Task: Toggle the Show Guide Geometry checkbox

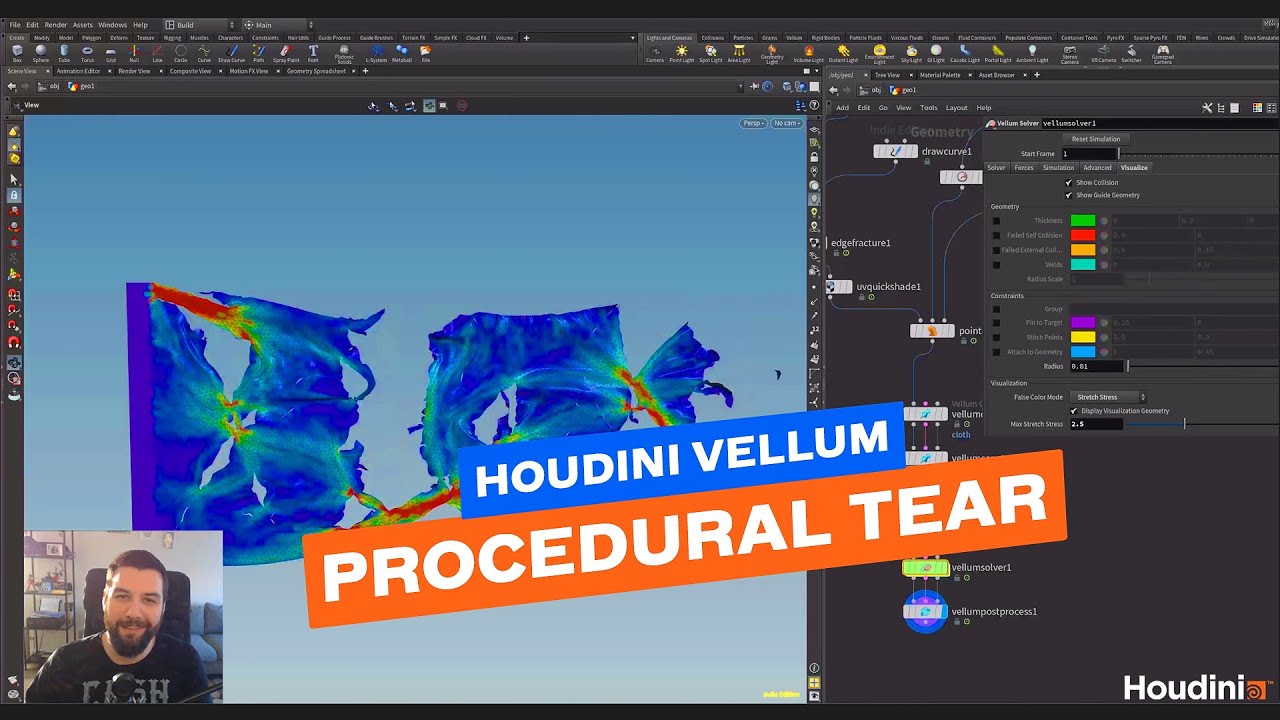Action: pyautogui.click(x=1068, y=195)
